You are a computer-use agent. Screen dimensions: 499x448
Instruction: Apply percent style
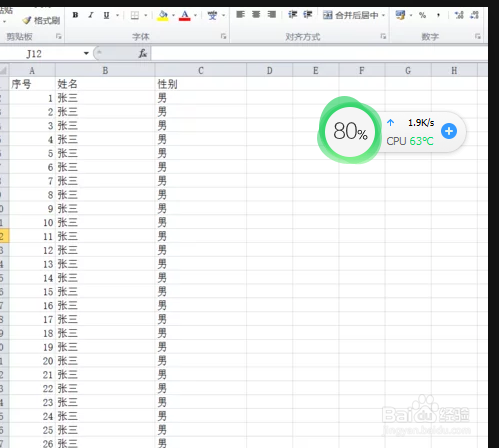pyautogui.click(x=423, y=15)
